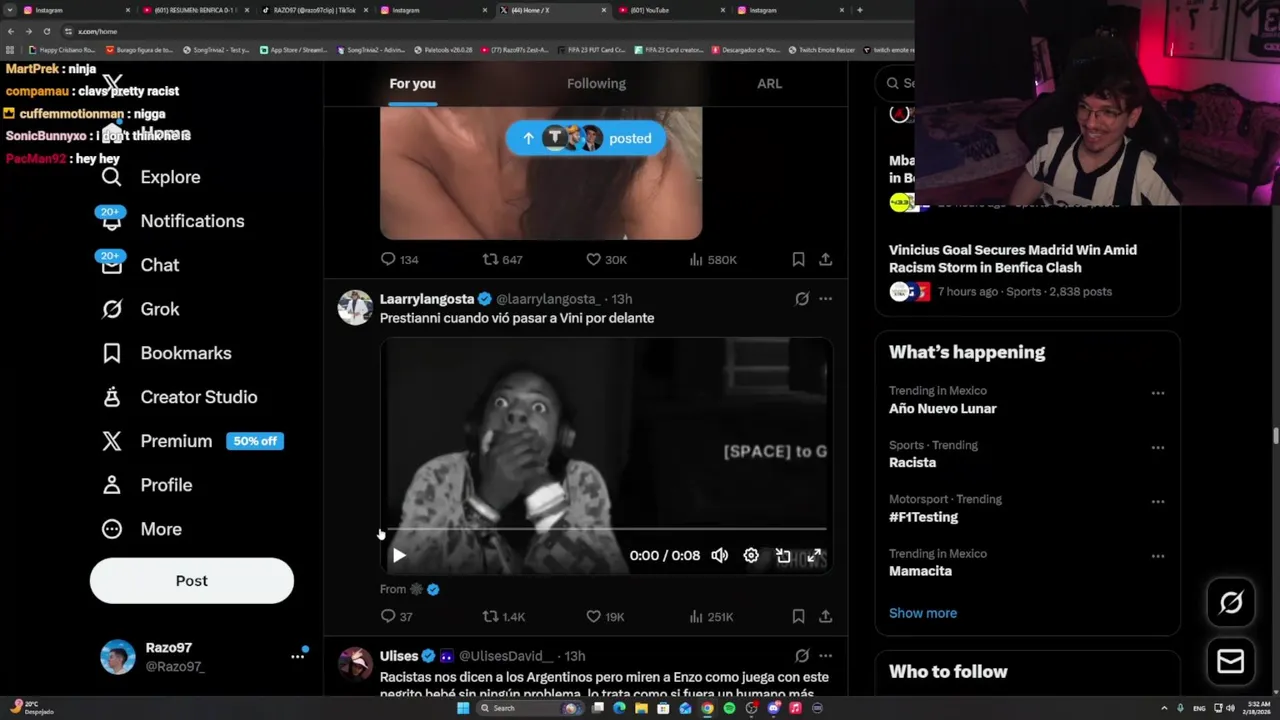
Task: Switch to the TikTok browser tab
Action: [x=312, y=10]
